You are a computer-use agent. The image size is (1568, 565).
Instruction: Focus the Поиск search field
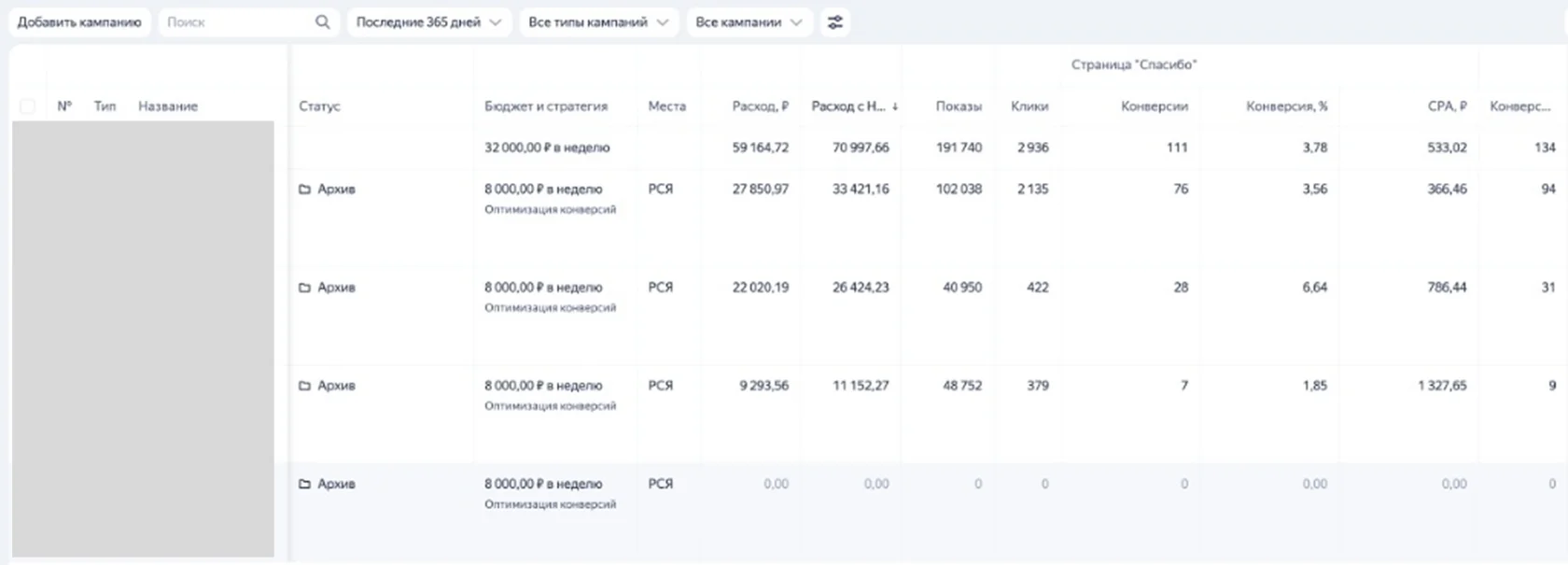pyautogui.click(x=238, y=22)
